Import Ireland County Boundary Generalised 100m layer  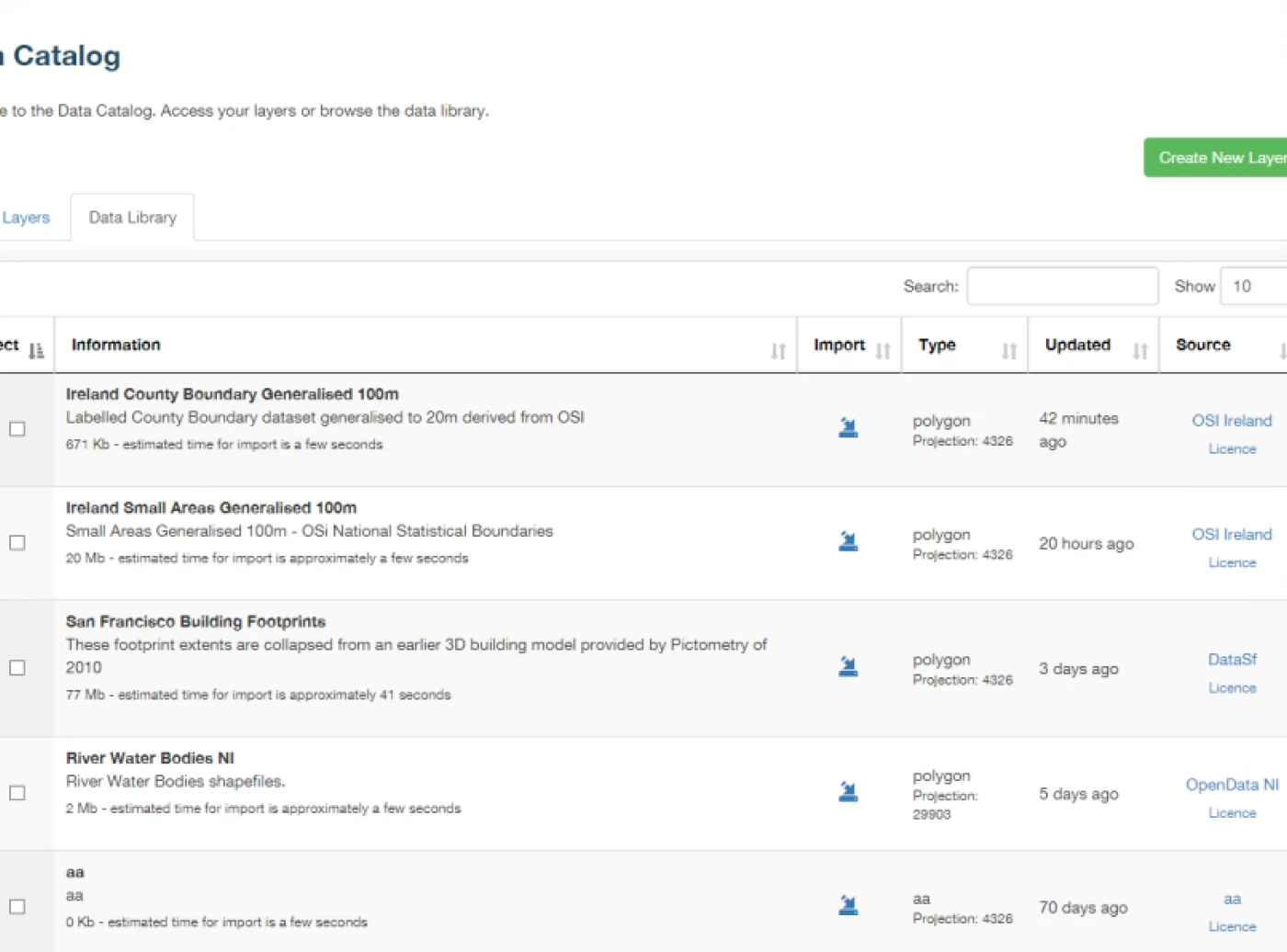tap(848, 428)
